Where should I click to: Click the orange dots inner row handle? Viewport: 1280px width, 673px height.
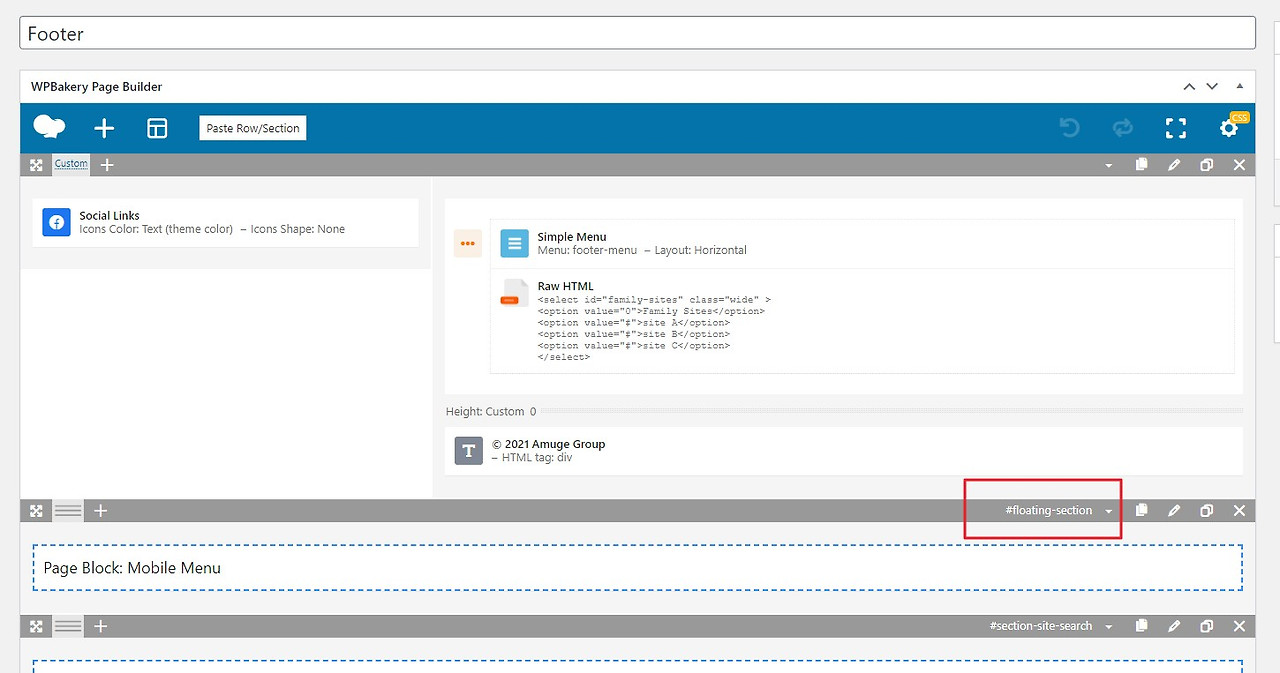pos(467,243)
